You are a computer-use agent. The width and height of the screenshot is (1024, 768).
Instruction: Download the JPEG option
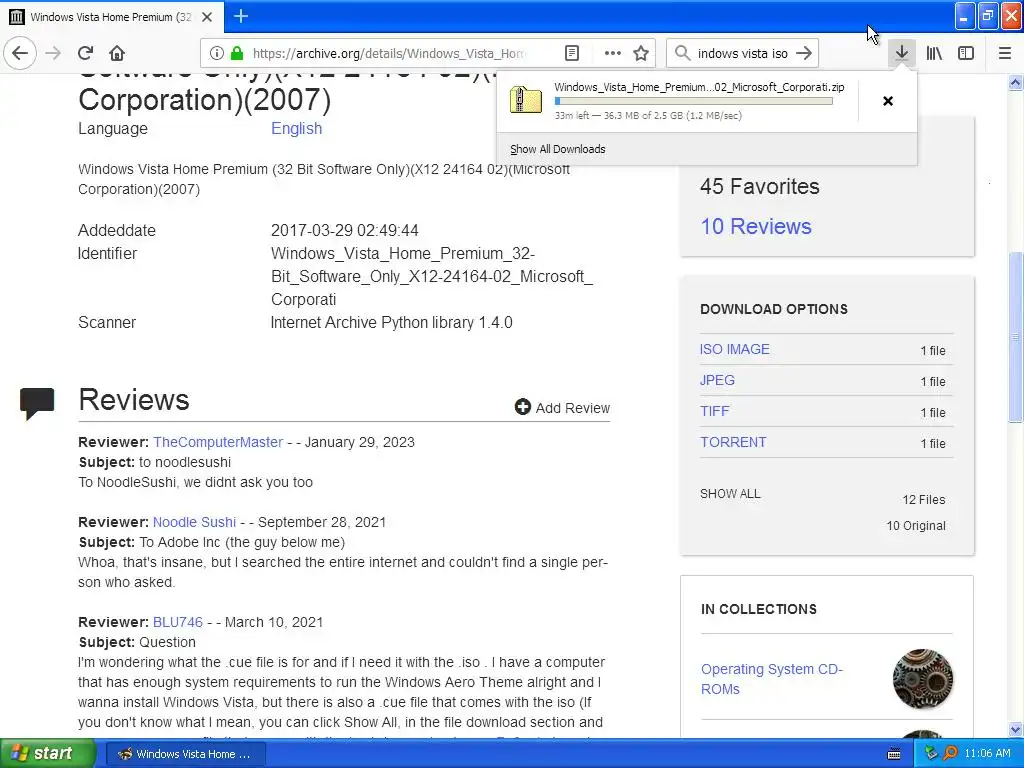tap(717, 380)
